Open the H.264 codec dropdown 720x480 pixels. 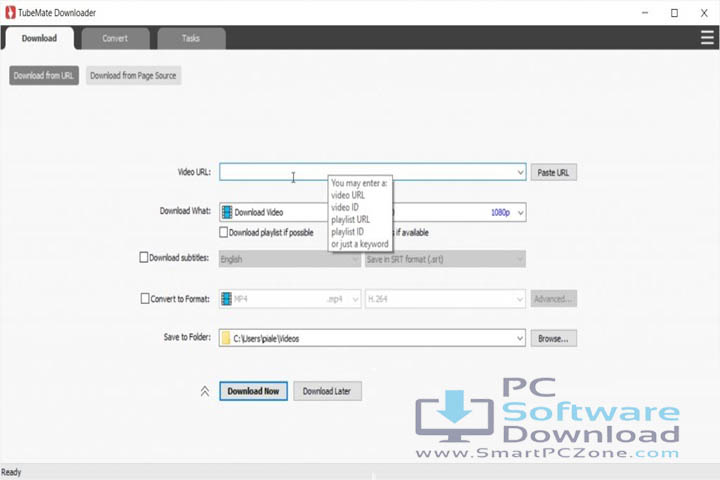click(x=520, y=299)
